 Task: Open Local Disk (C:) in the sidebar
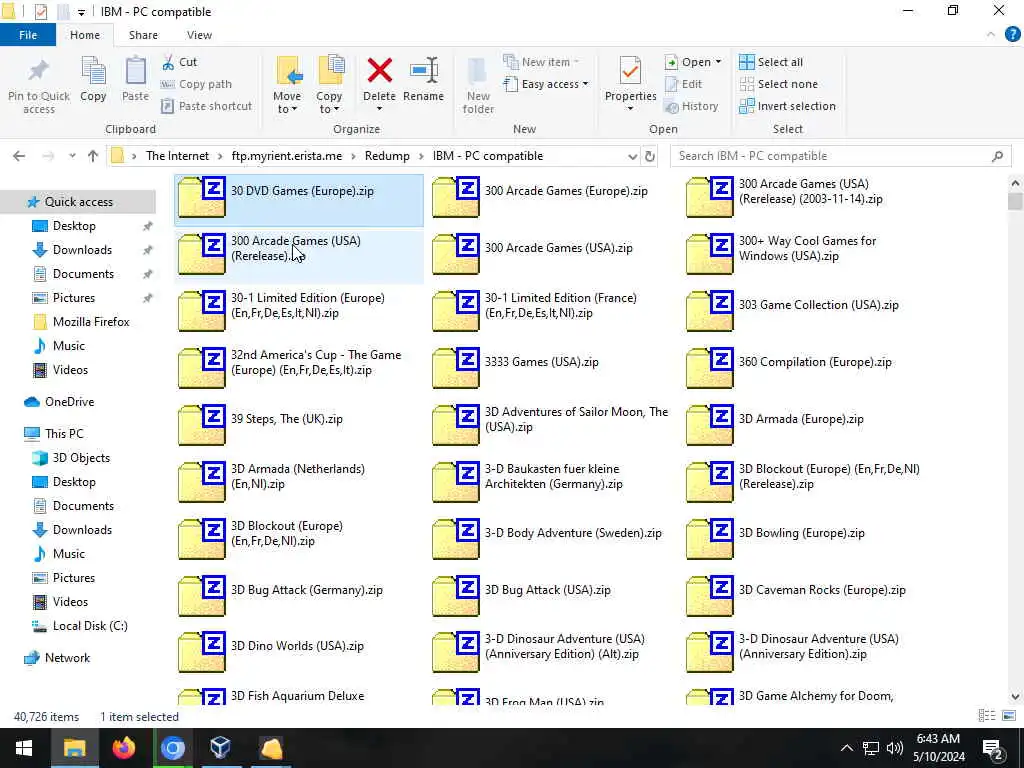click(x=90, y=626)
